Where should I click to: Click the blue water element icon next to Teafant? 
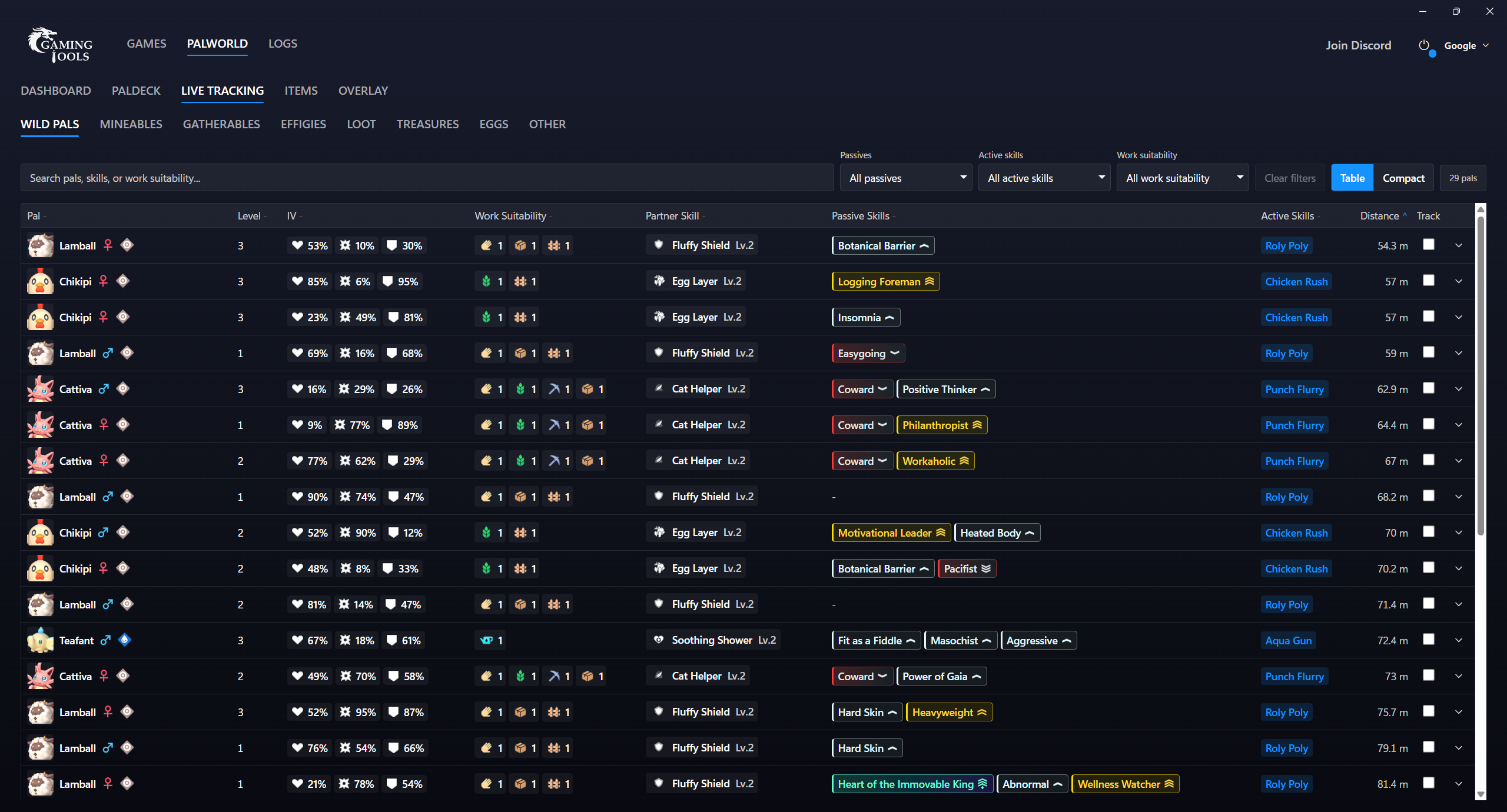pos(125,640)
